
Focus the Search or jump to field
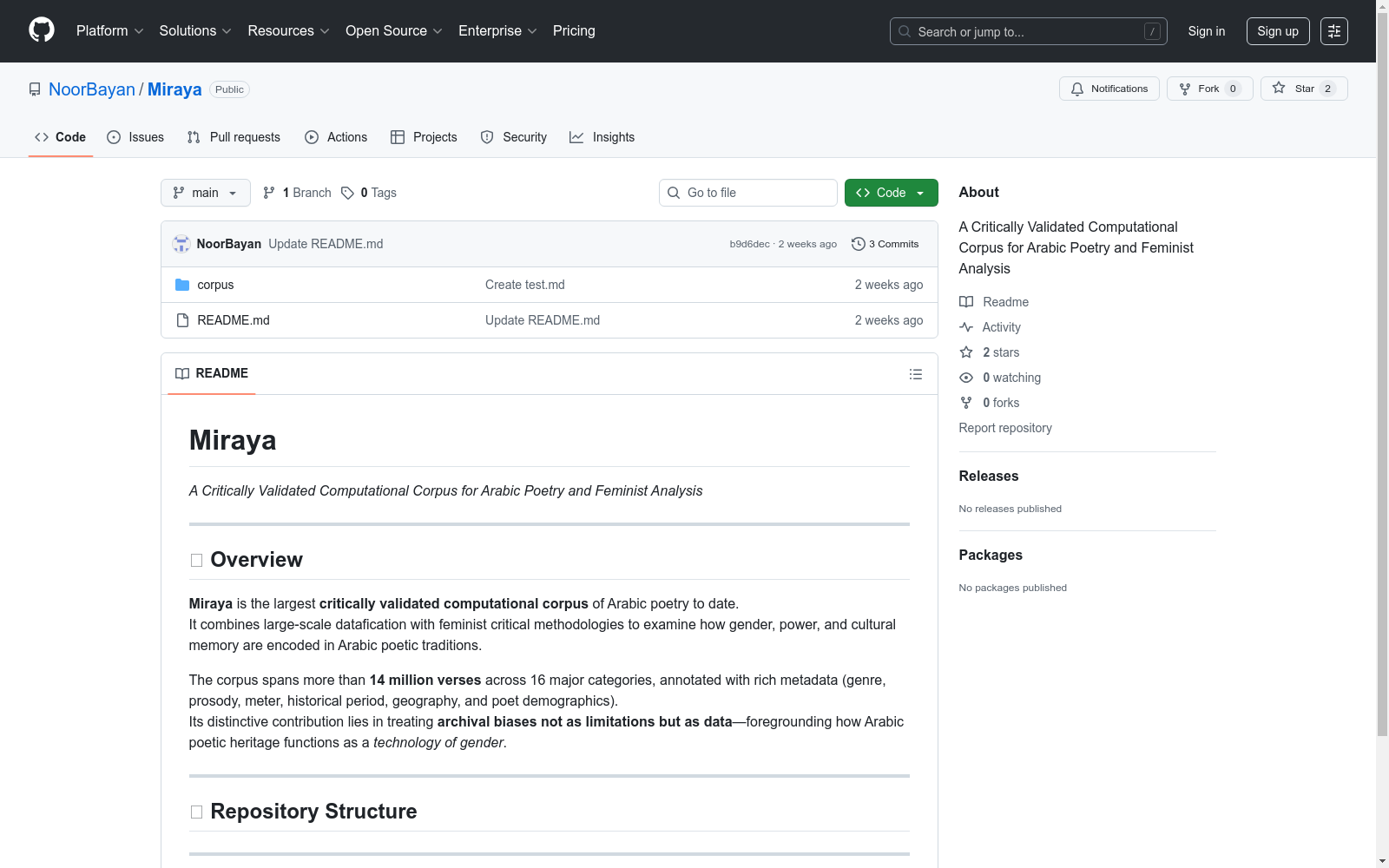coord(1029,31)
